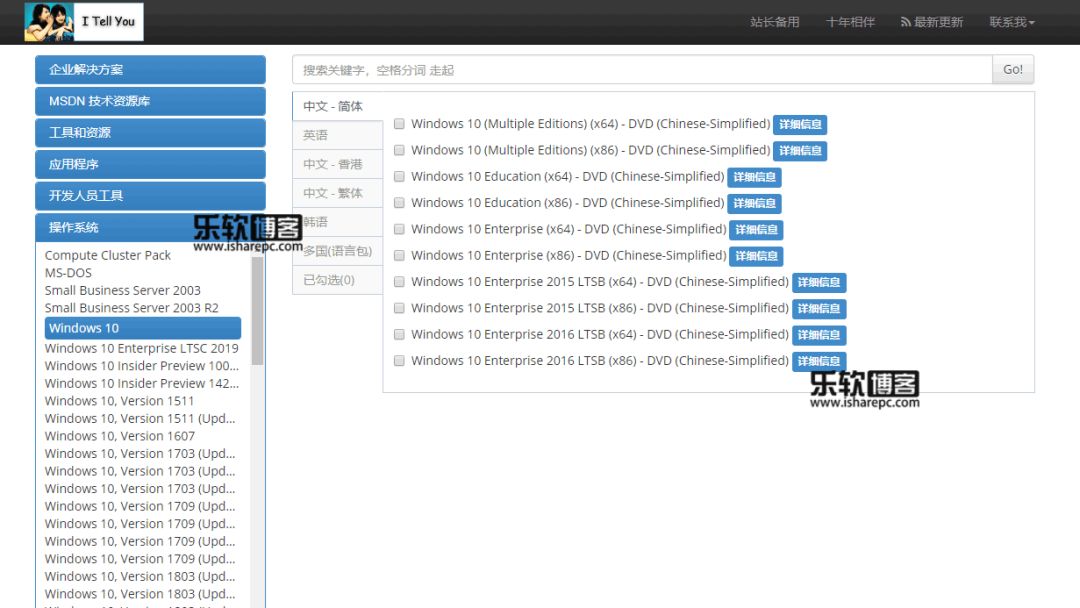Show details for Multiple Editions x64

pyautogui.click(x=800, y=125)
